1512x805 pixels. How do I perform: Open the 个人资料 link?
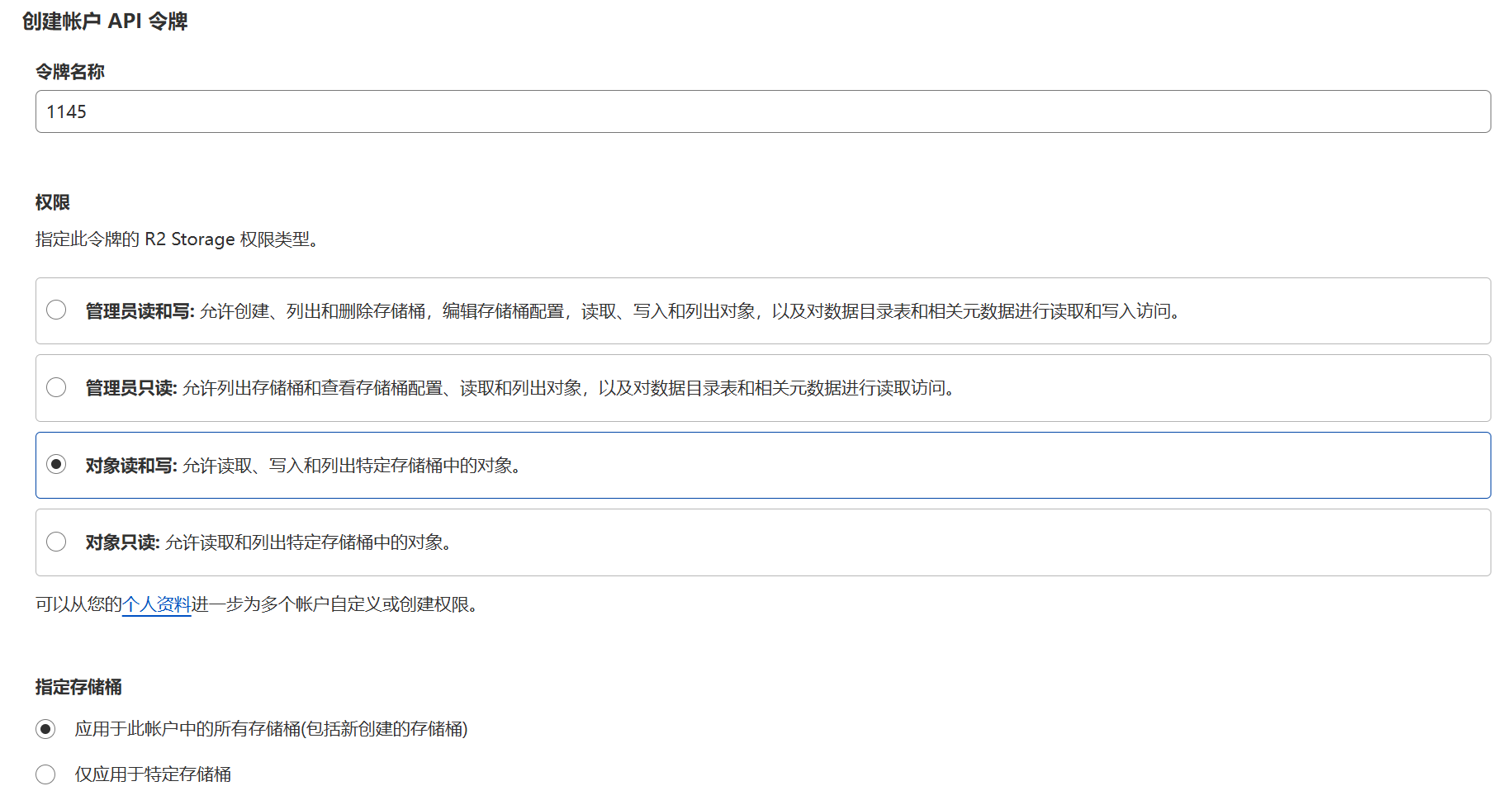pyautogui.click(x=156, y=604)
